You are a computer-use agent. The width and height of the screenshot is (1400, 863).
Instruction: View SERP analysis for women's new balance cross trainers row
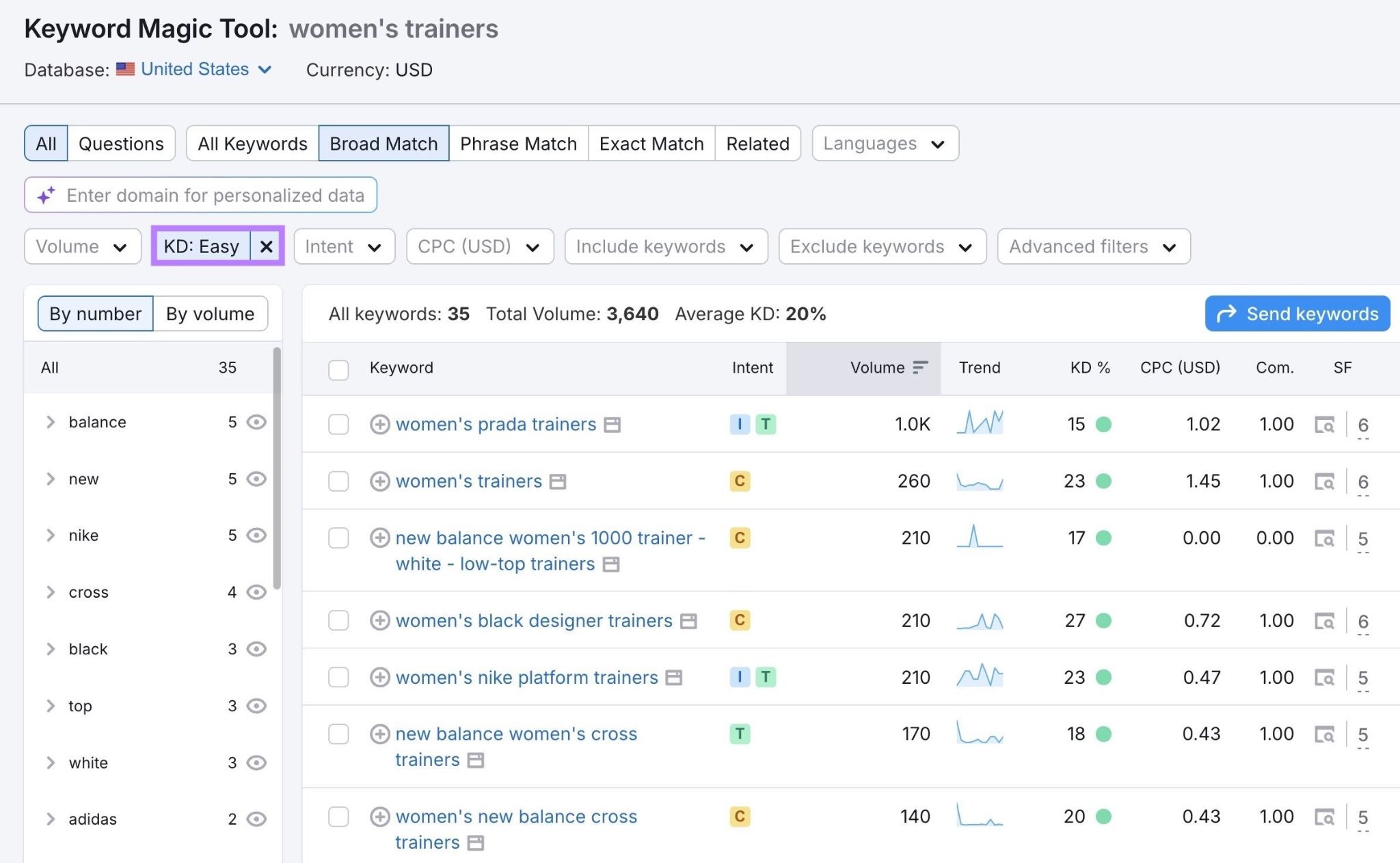[x=1324, y=817]
